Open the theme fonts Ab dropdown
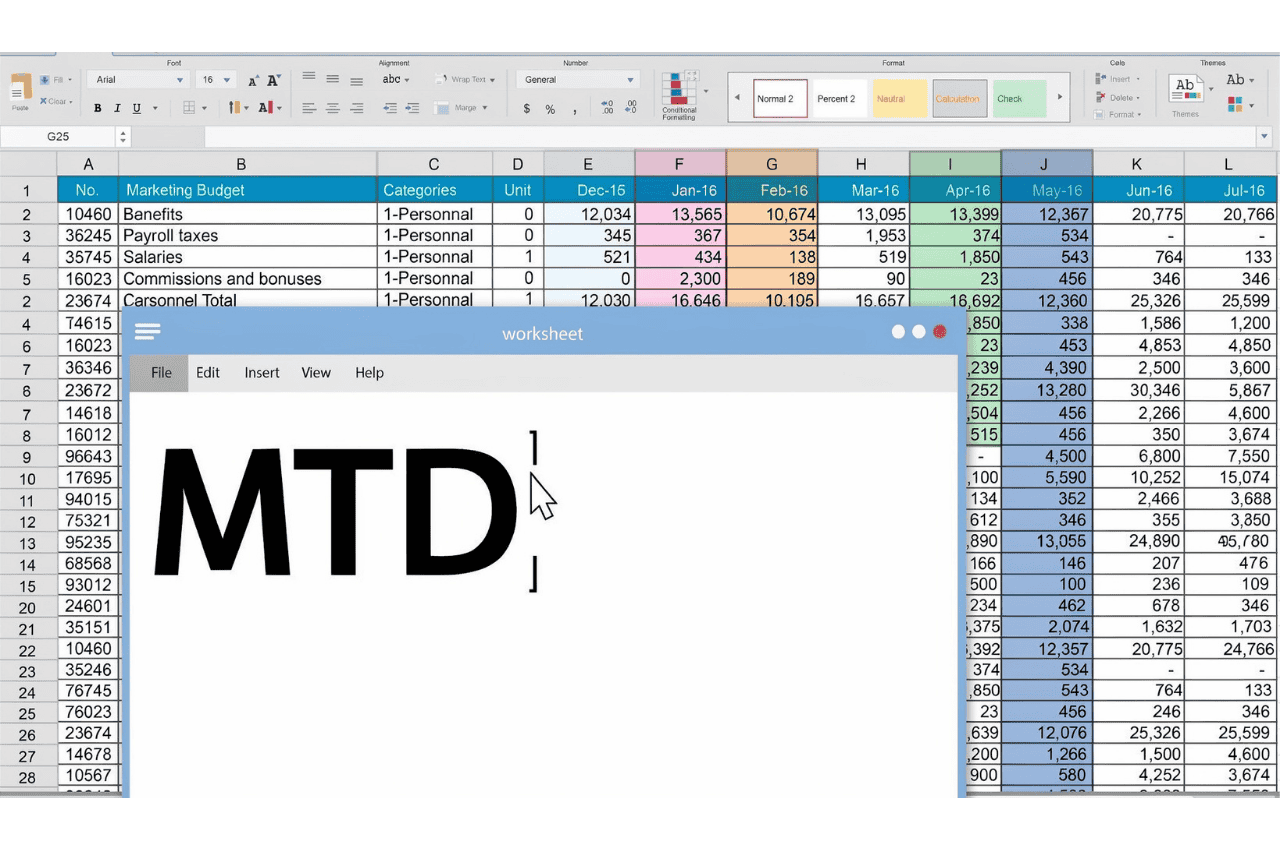 [1240, 80]
